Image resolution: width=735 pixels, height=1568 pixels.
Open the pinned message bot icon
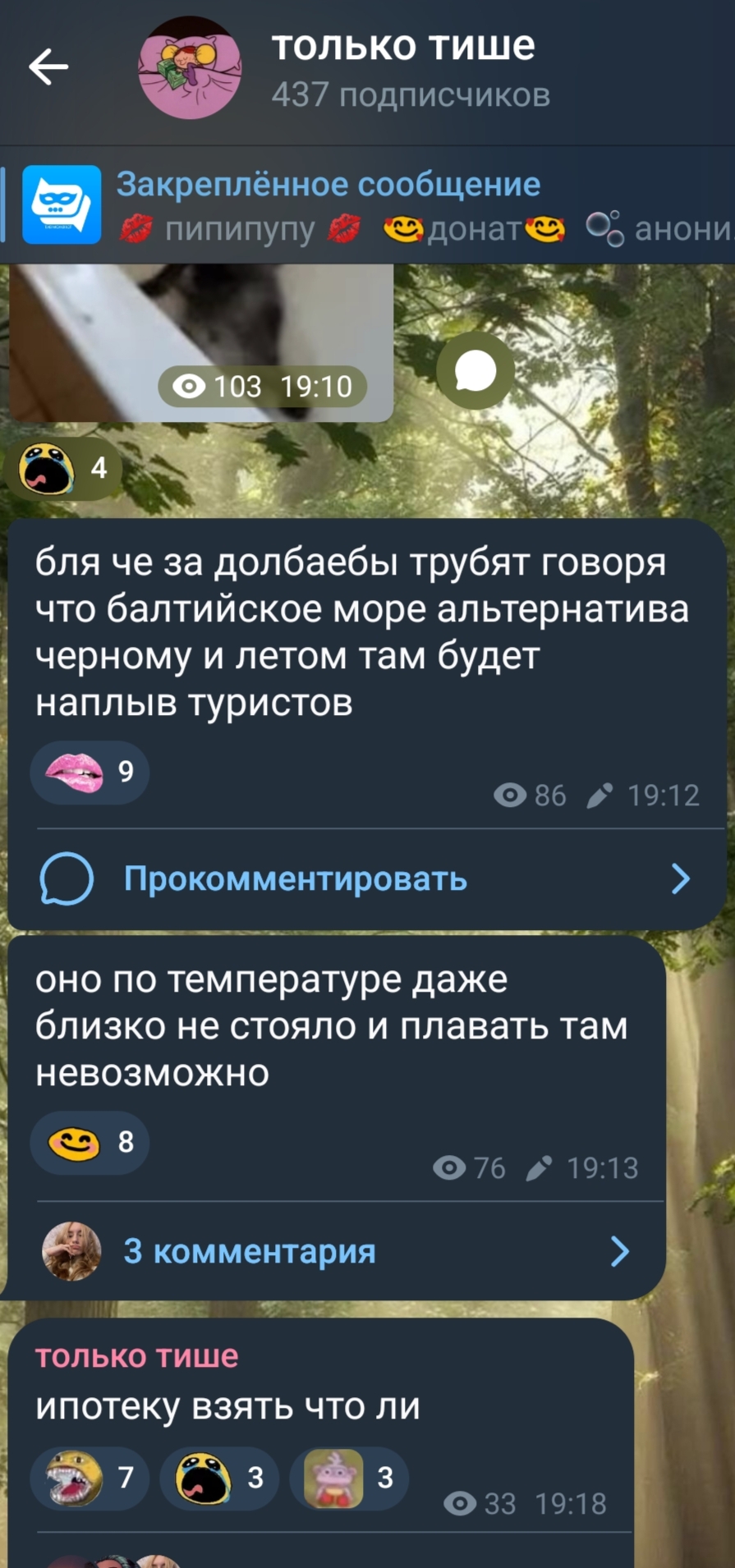62,204
